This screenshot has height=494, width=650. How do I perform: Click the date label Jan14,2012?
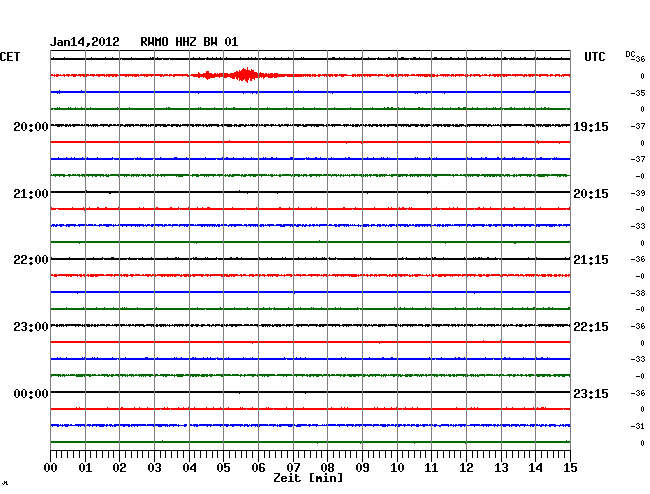coord(85,42)
